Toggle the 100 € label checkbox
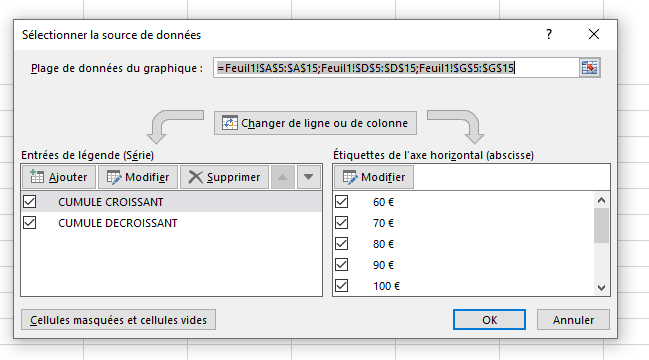This screenshot has height=360, width=649. coord(341,286)
